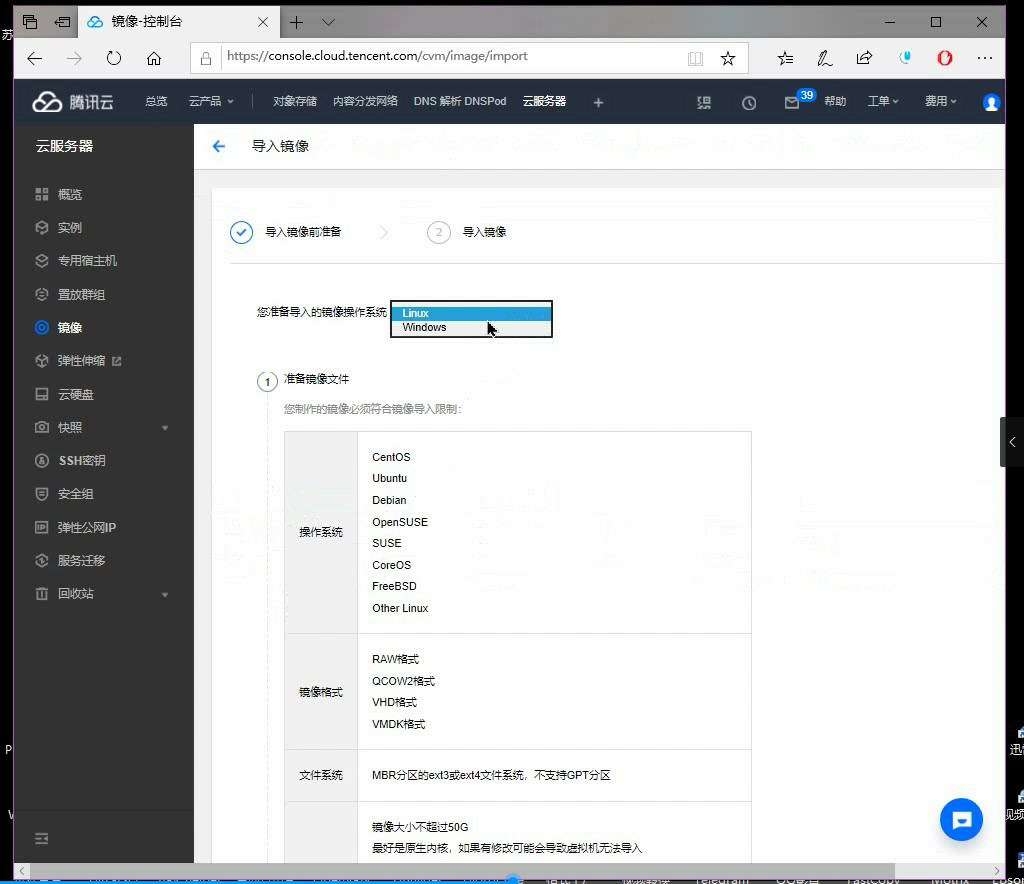1024x884 pixels.
Task: Click the Opera extension icon
Action: [x=944, y=59]
